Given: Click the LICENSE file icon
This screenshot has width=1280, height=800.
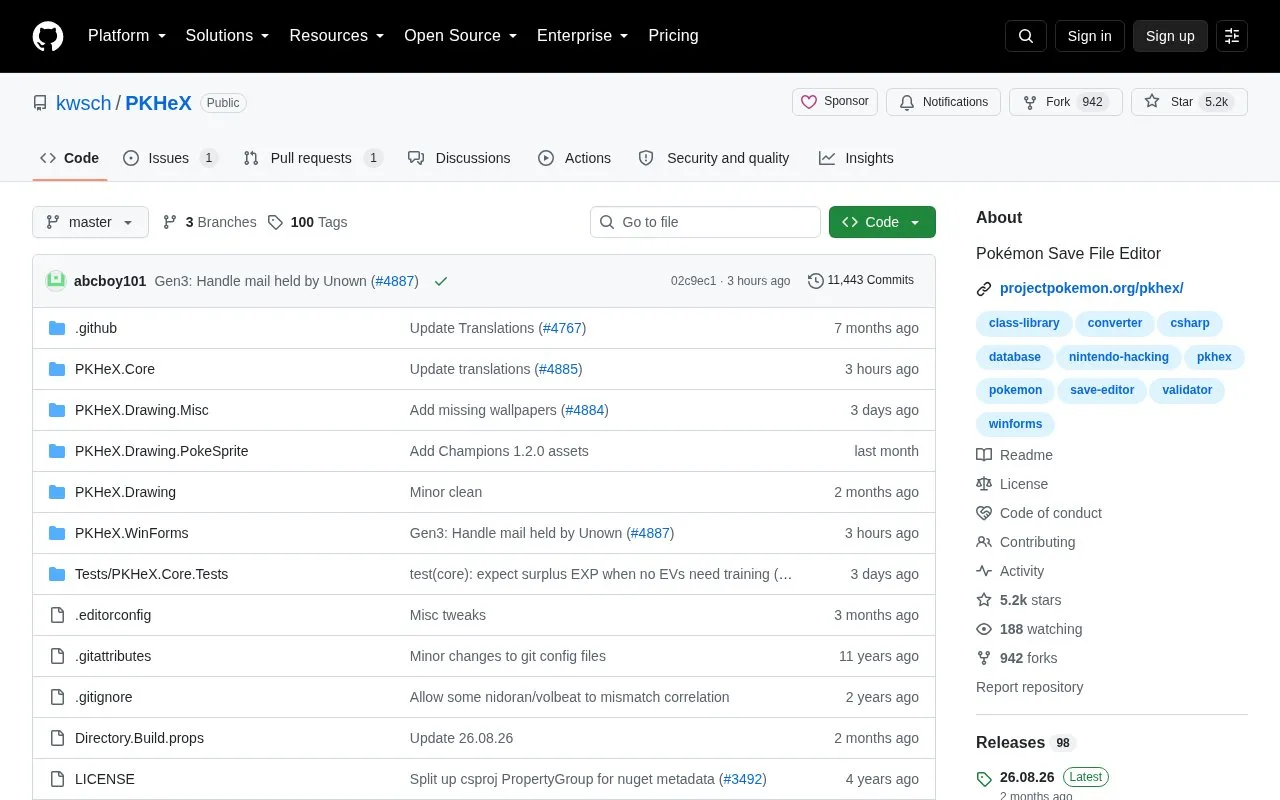Looking at the screenshot, I should coord(57,779).
